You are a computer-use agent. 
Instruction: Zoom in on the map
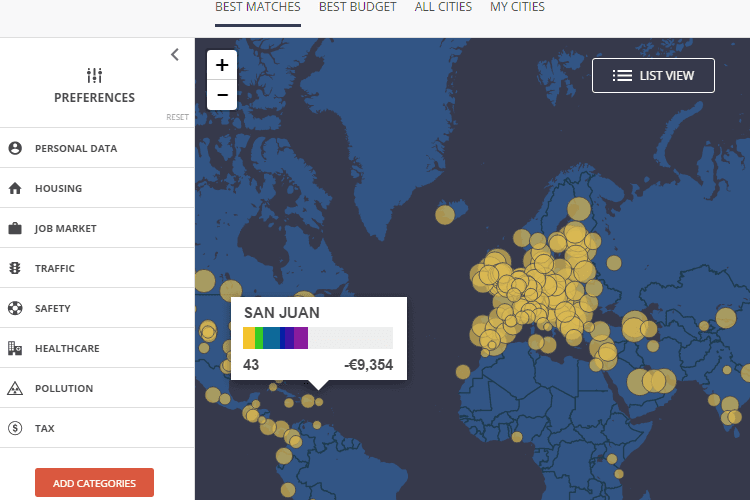[x=222, y=65]
